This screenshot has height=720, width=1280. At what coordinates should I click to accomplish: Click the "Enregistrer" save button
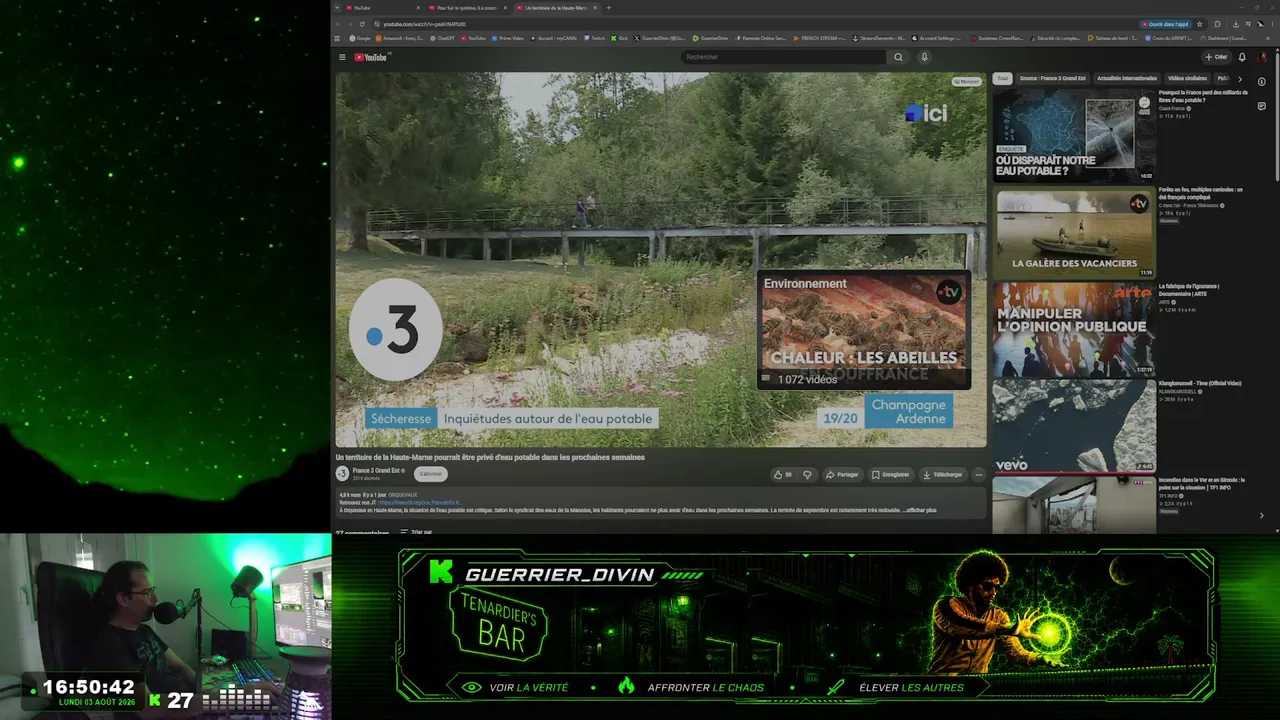click(x=890, y=474)
